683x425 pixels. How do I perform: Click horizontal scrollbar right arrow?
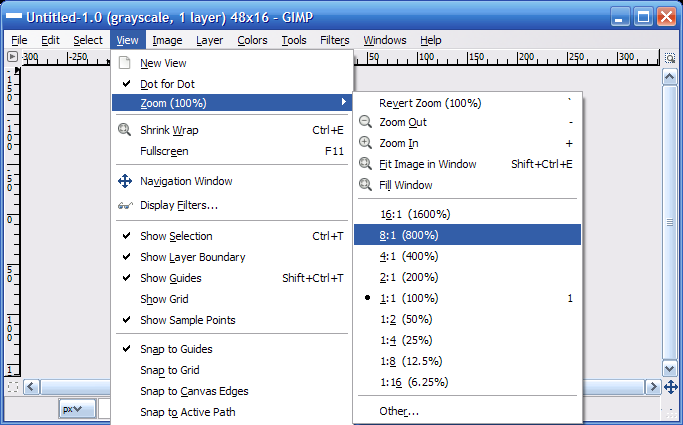coord(653,387)
